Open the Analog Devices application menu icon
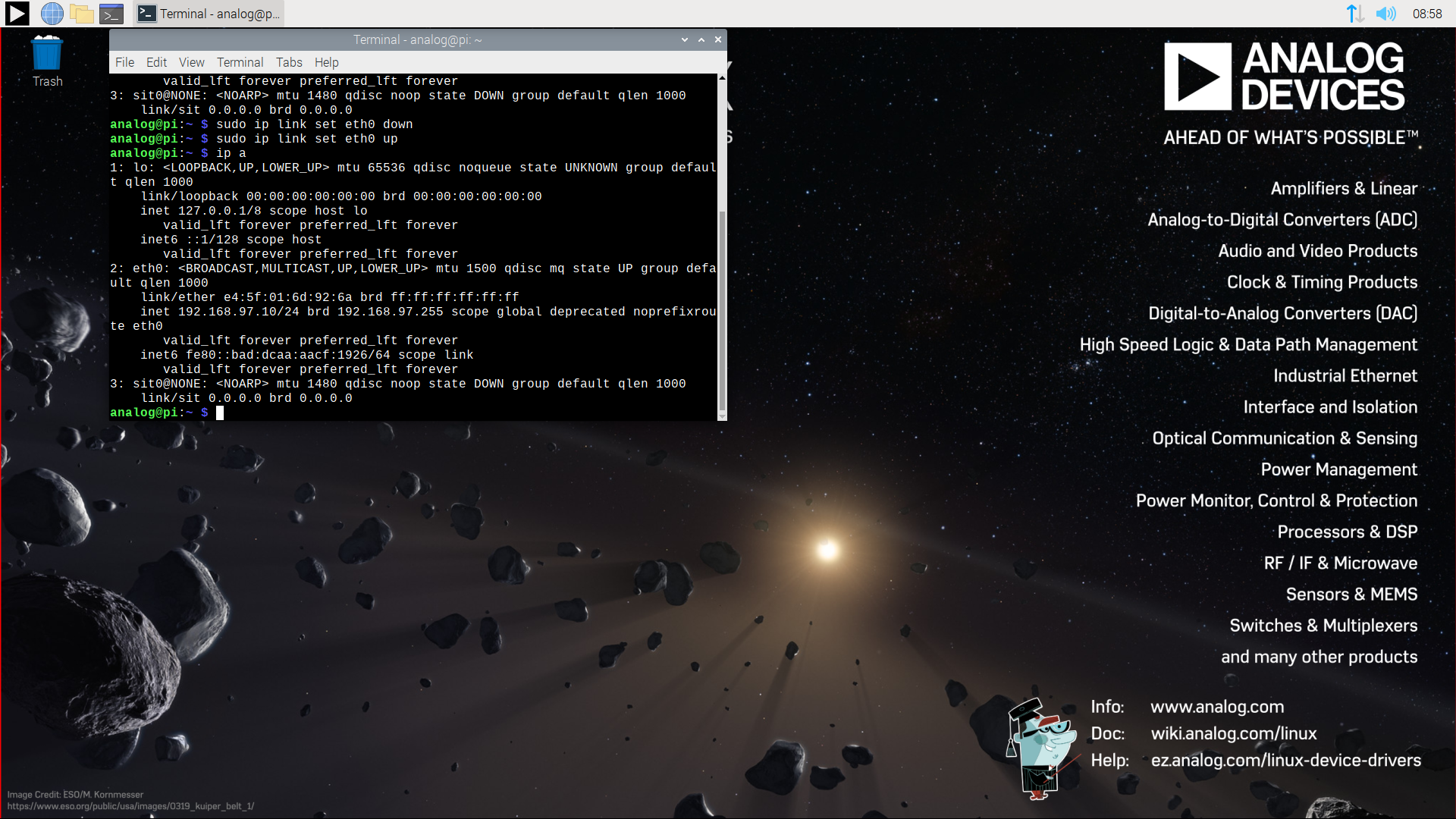This screenshot has width=1456, height=819. click(17, 13)
